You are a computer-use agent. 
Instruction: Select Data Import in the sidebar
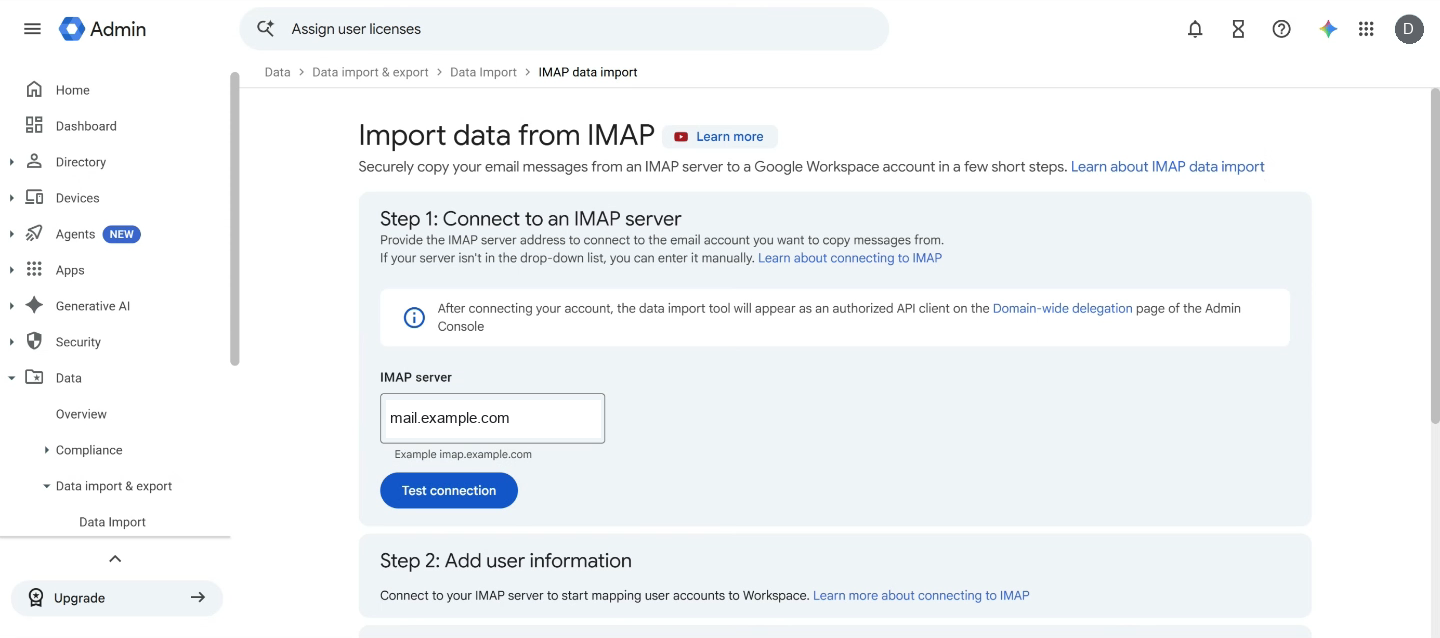(112, 522)
